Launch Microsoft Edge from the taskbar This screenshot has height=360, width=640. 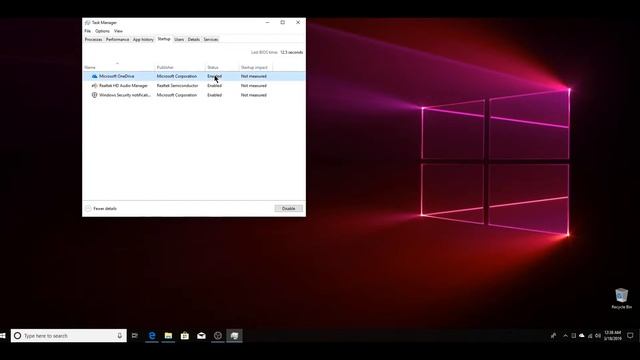[x=152, y=336]
